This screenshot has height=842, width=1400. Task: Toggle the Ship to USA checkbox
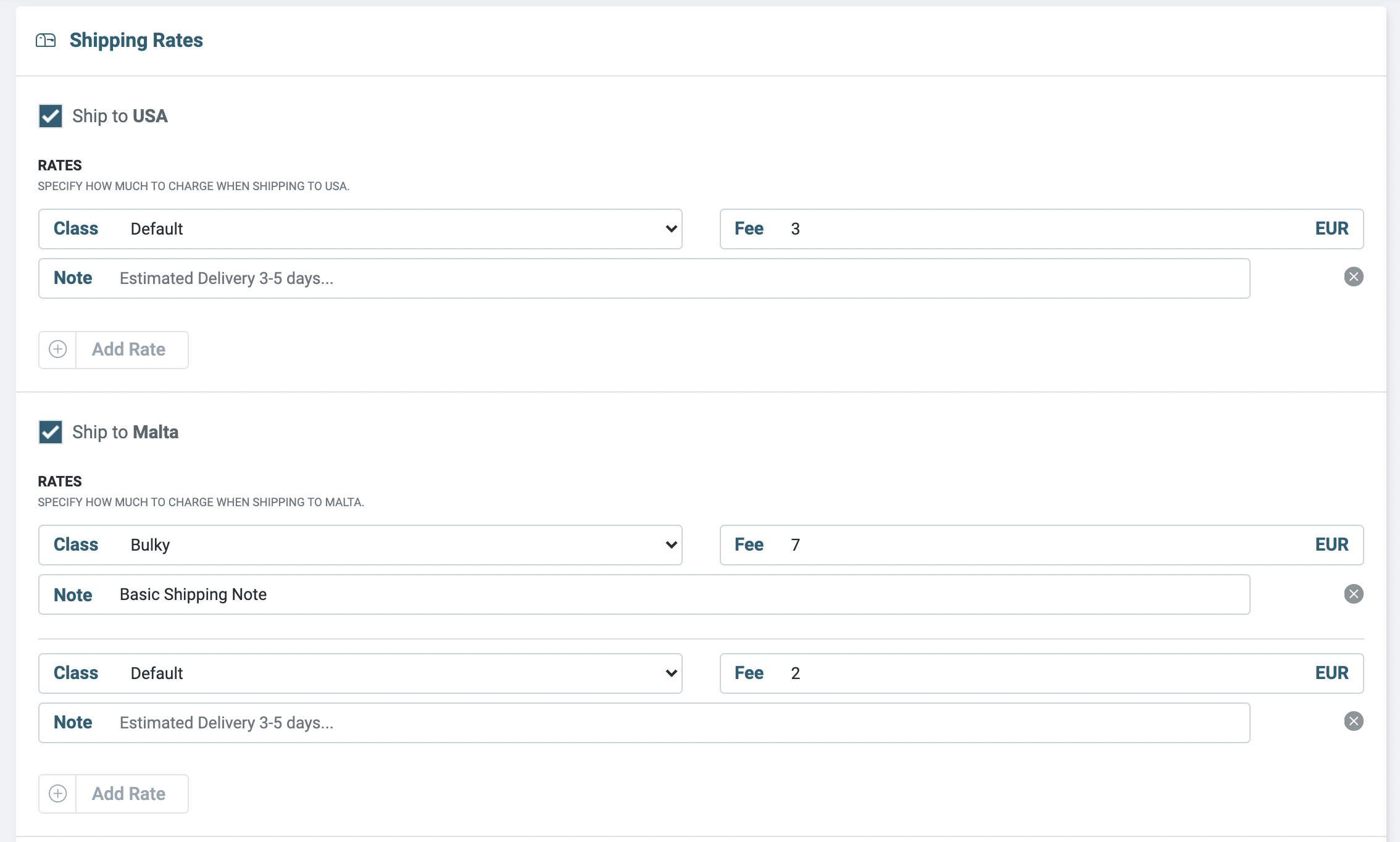click(49, 115)
